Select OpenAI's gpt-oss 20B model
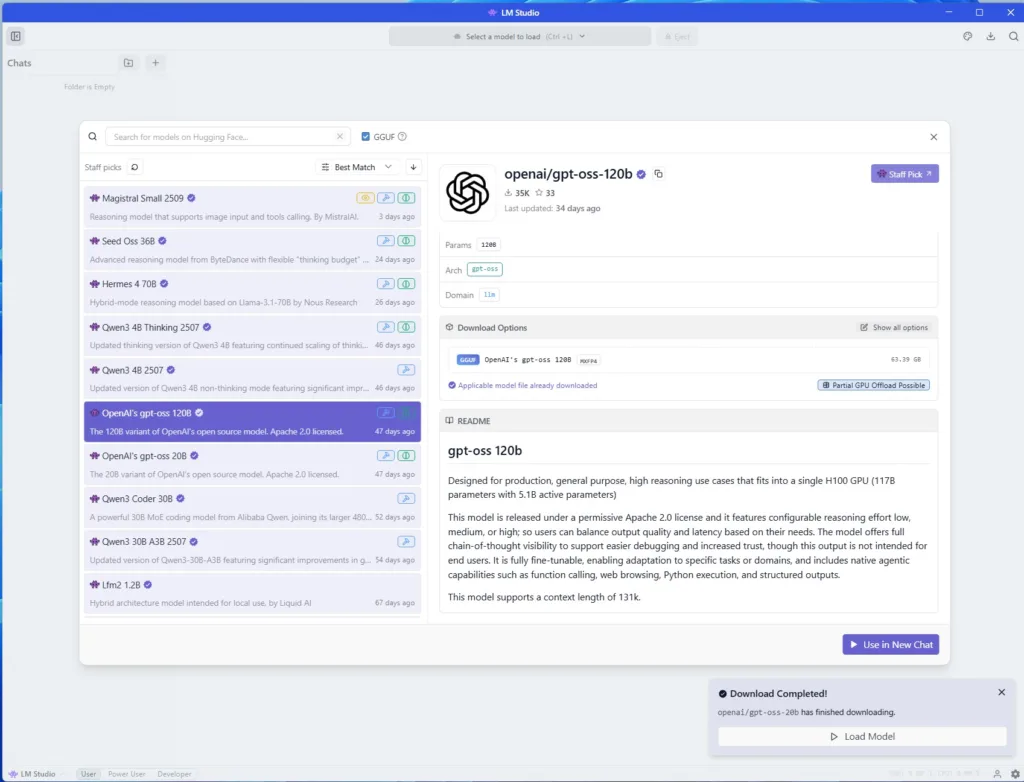 click(x=252, y=464)
